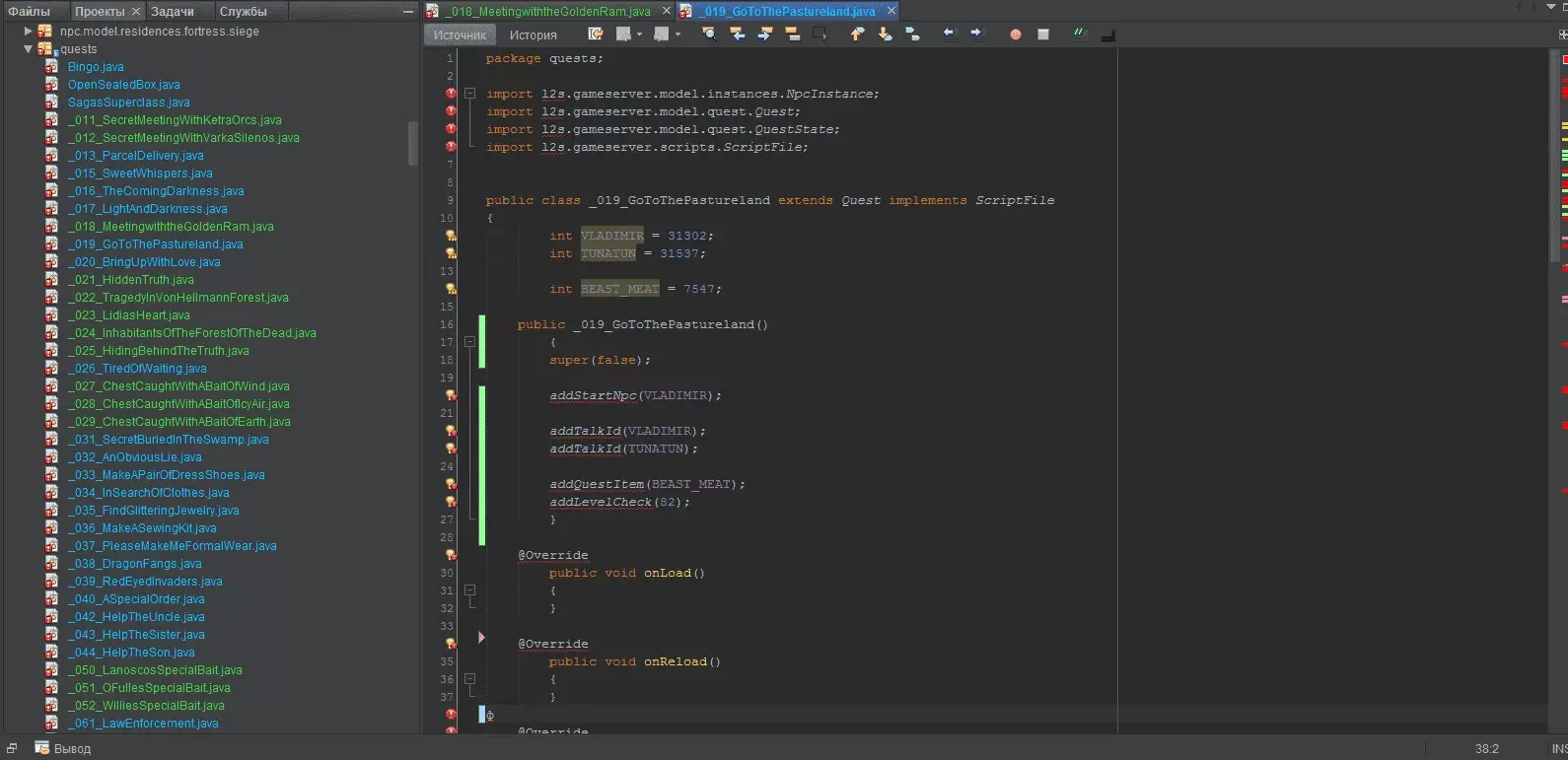Switch to Источник source view

point(460,35)
